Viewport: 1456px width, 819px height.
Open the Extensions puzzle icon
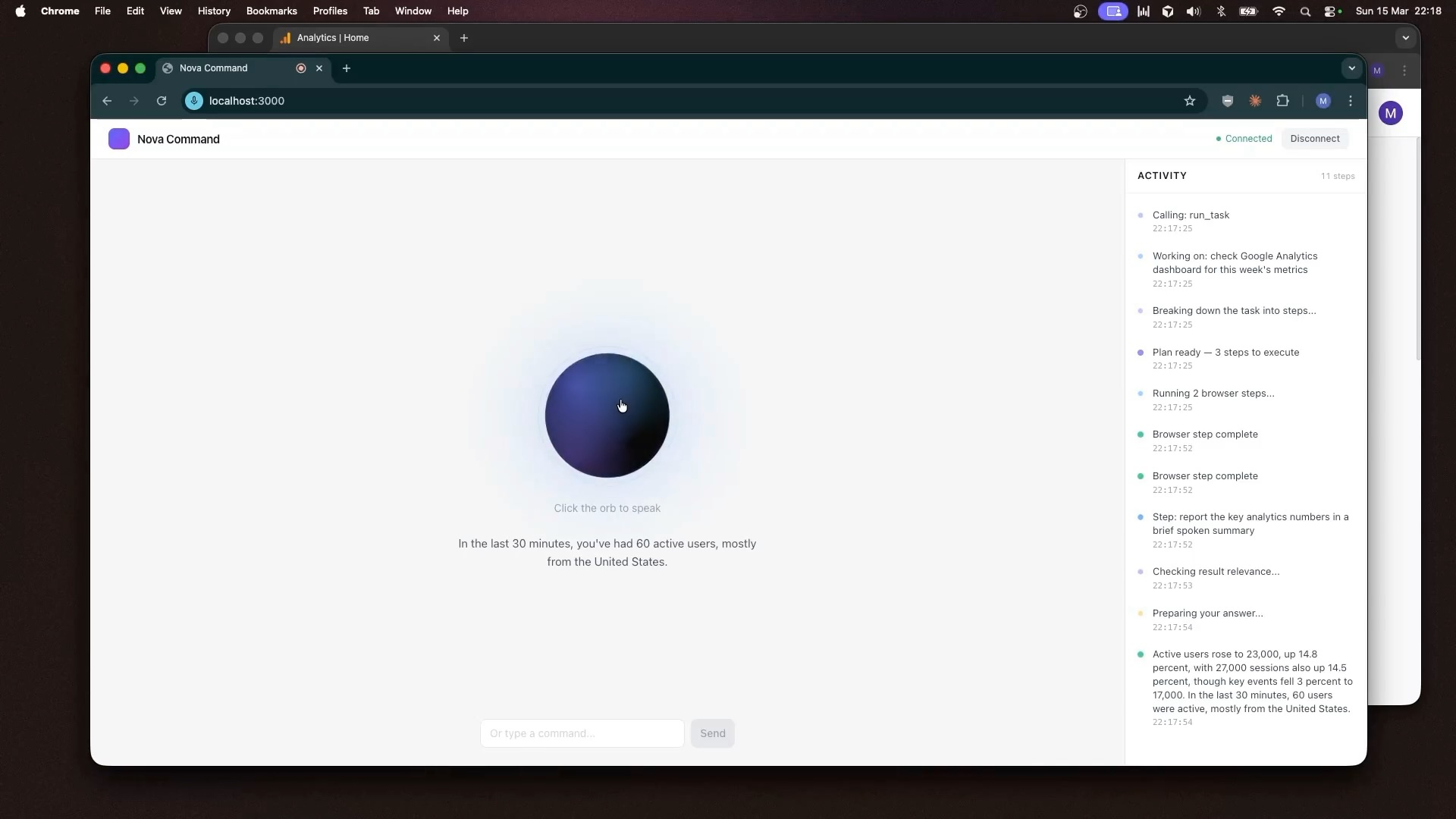click(x=1282, y=101)
